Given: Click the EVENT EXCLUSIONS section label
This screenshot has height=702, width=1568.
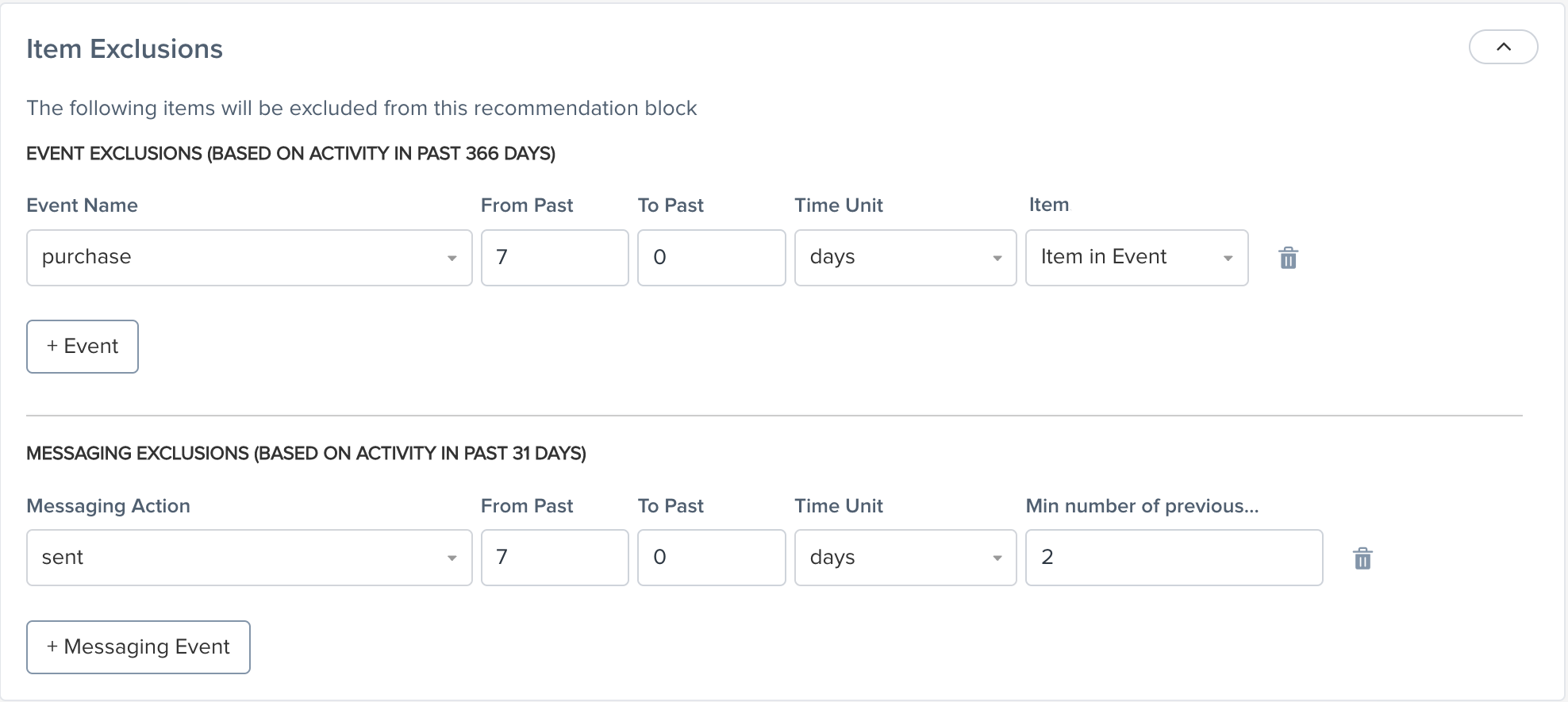Looking at the screenshot, I should coord(290,153).
